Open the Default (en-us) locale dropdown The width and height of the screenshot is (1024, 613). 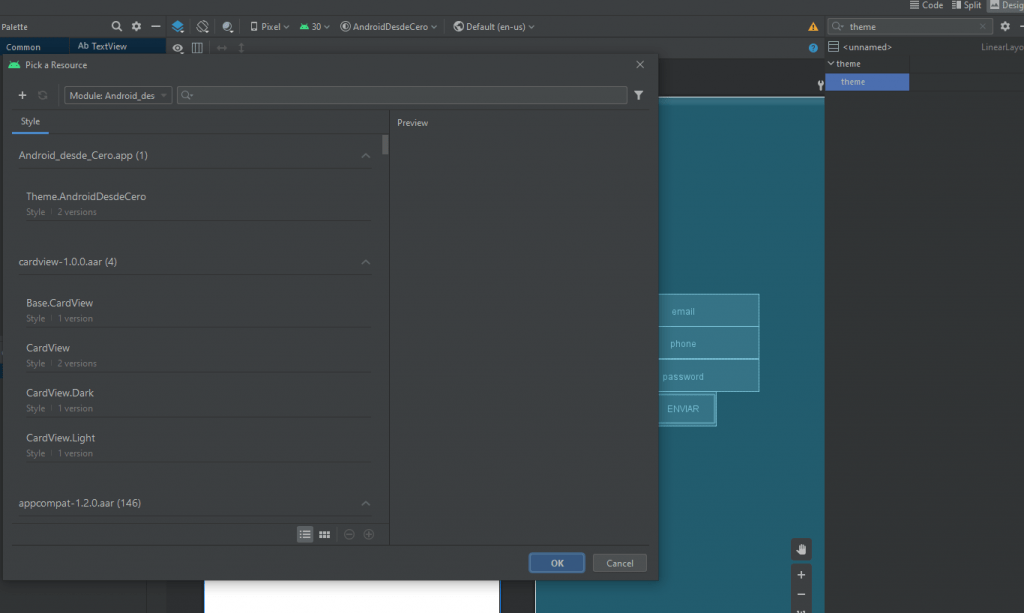click(x=494, y=27)
